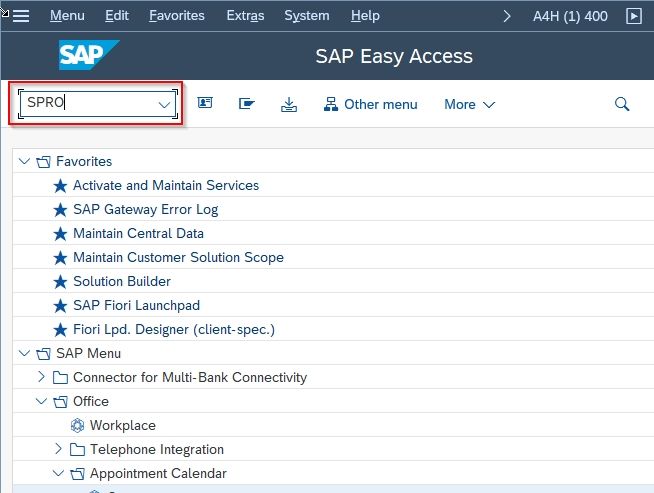The height and width of the screenshot is (493, 654).
Task: Click the star icon beside Maintain Central Data
Action: pos(60,234)
